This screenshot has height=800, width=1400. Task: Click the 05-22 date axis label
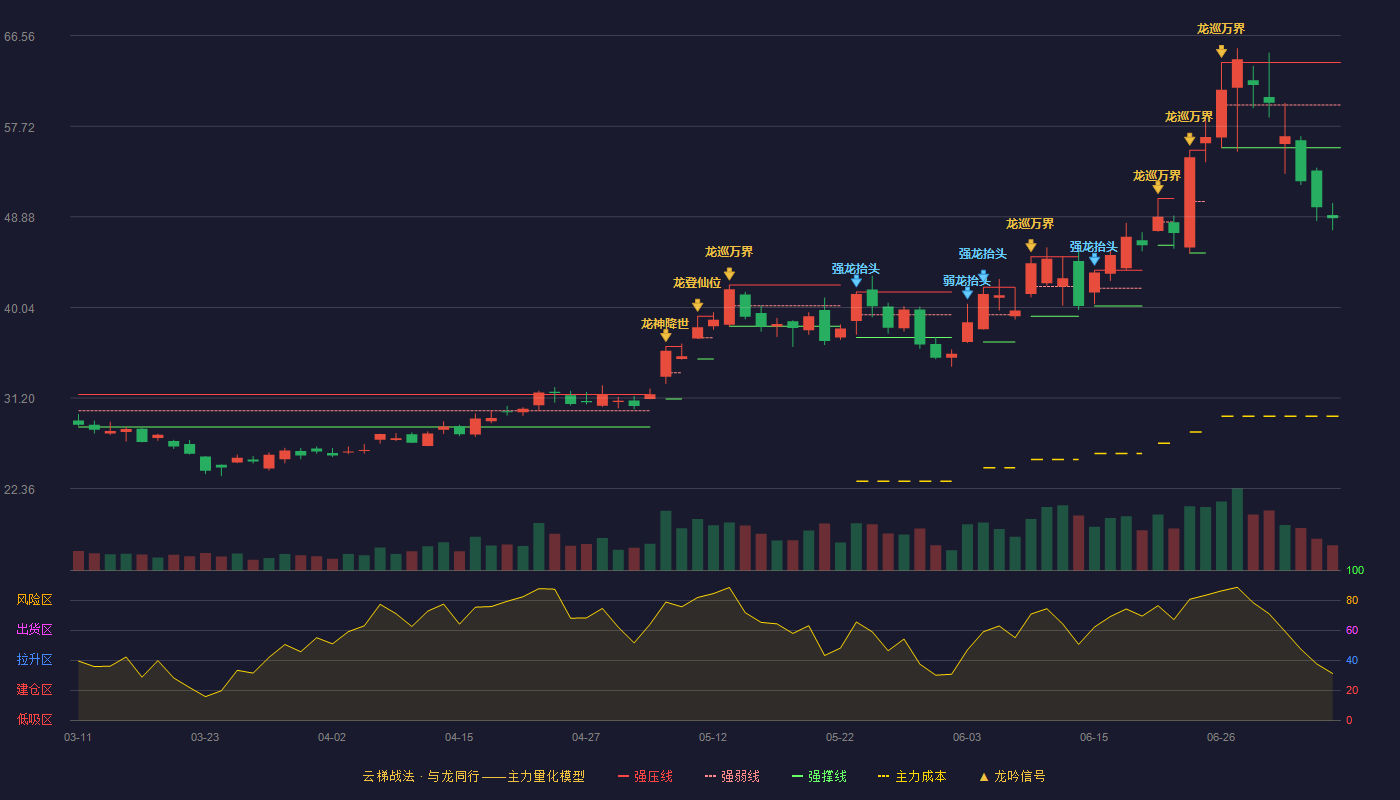pyautogui.click(x=840, y=737)
